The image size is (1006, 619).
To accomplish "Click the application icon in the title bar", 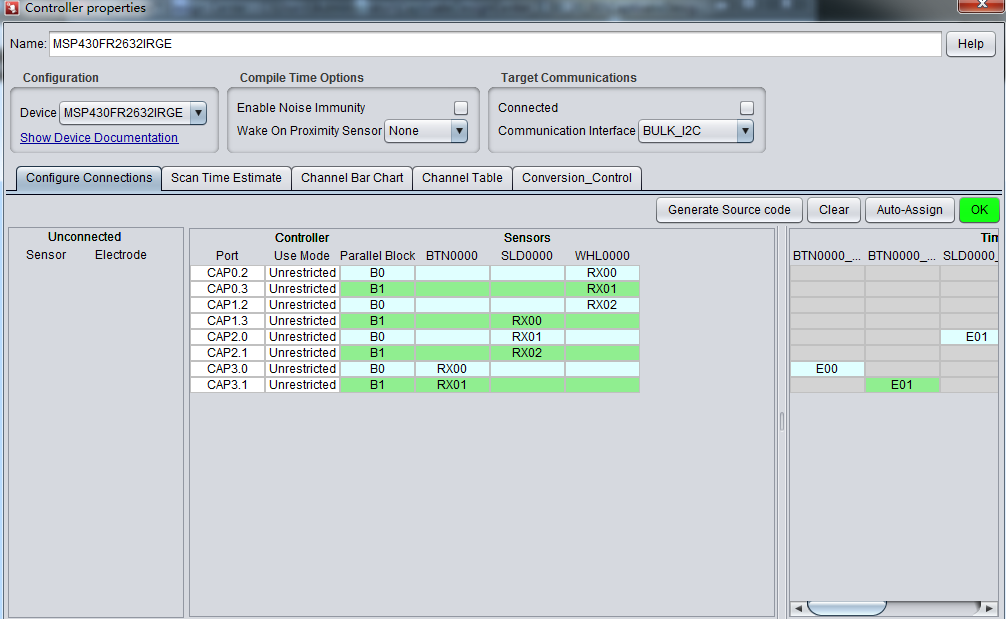I will (x=12, y=8).
